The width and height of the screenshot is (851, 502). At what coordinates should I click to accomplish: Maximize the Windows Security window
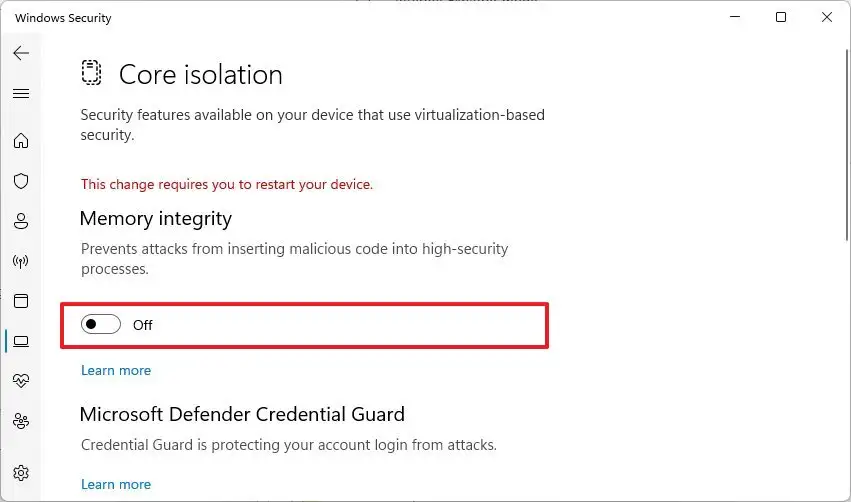point(781,18)
